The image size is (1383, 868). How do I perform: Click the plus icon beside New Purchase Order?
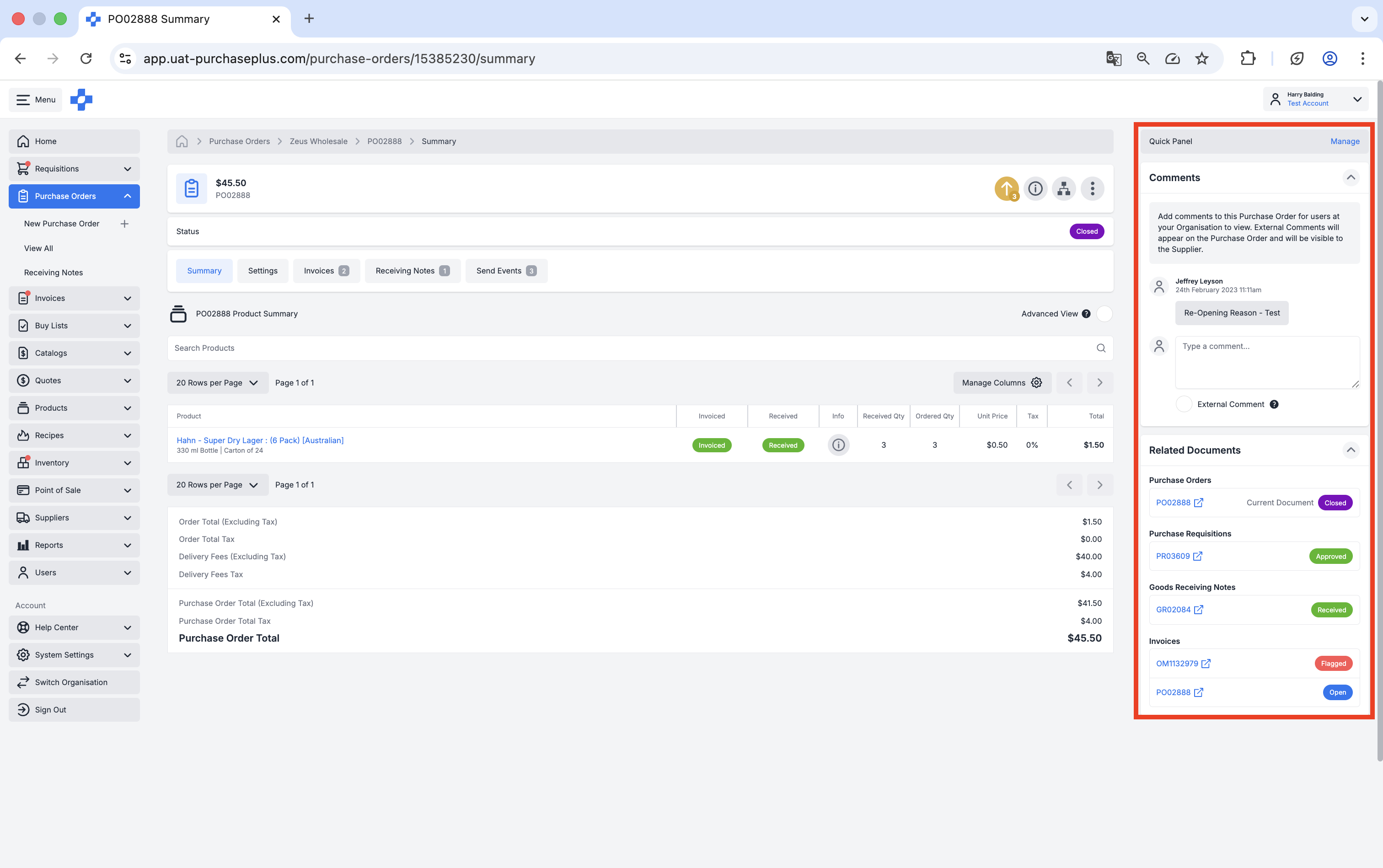124,224
